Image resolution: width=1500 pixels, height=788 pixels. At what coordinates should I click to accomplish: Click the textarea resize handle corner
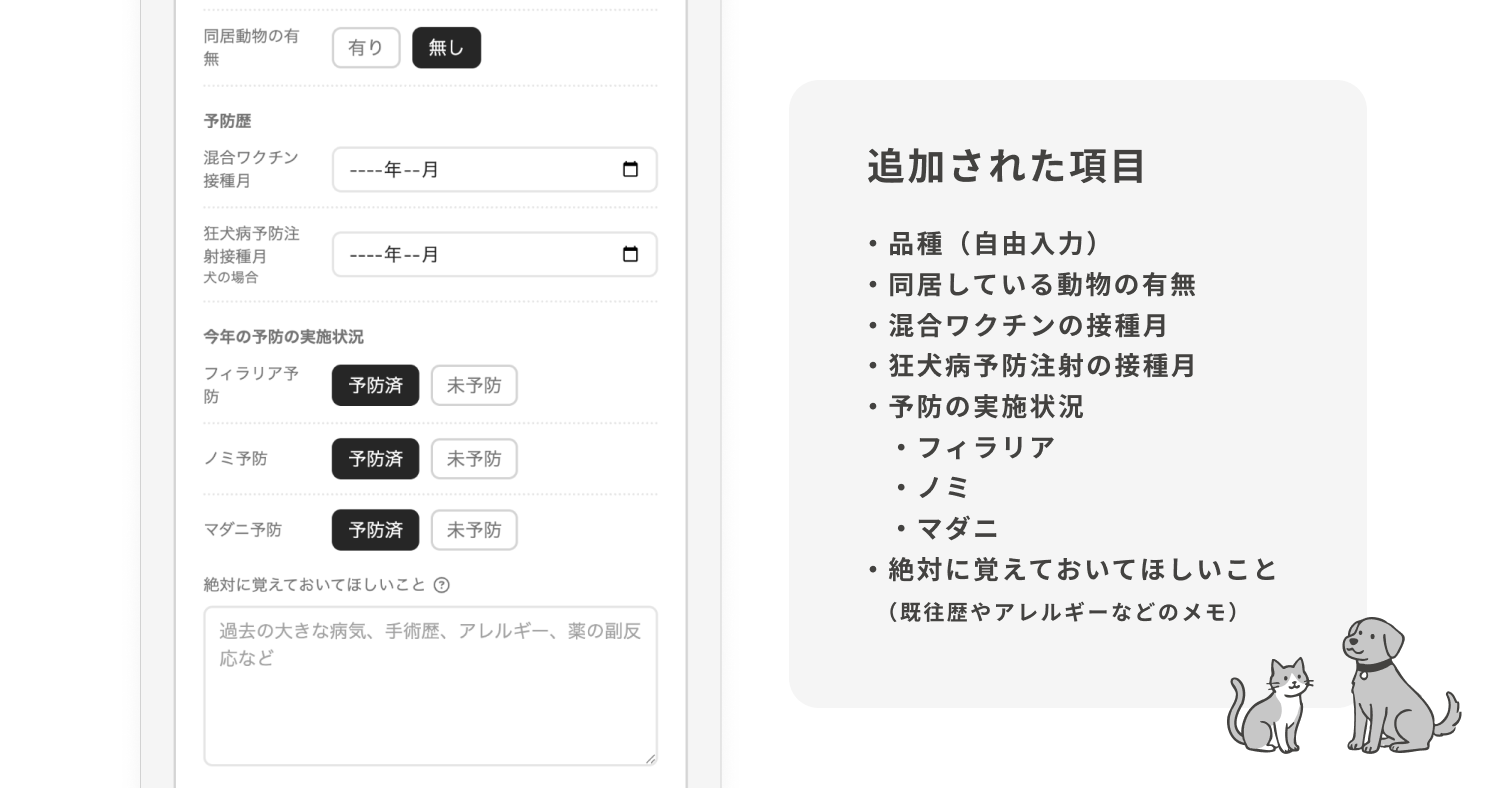point(650,758)
